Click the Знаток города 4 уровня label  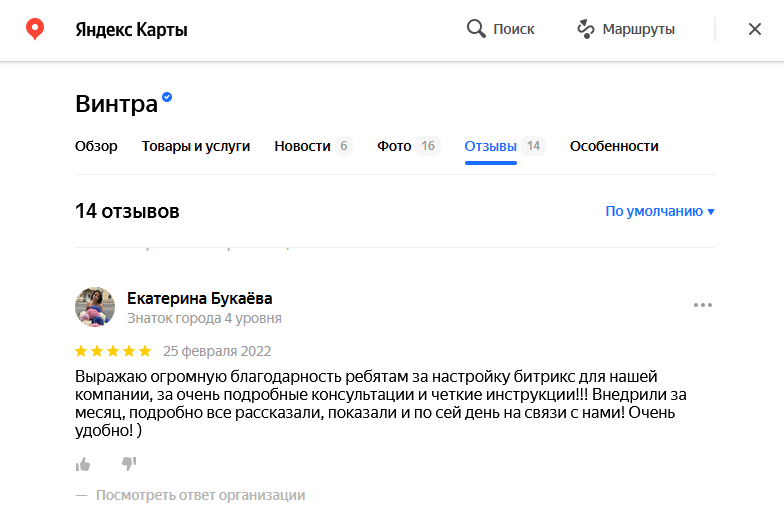[x=204, y=318]
